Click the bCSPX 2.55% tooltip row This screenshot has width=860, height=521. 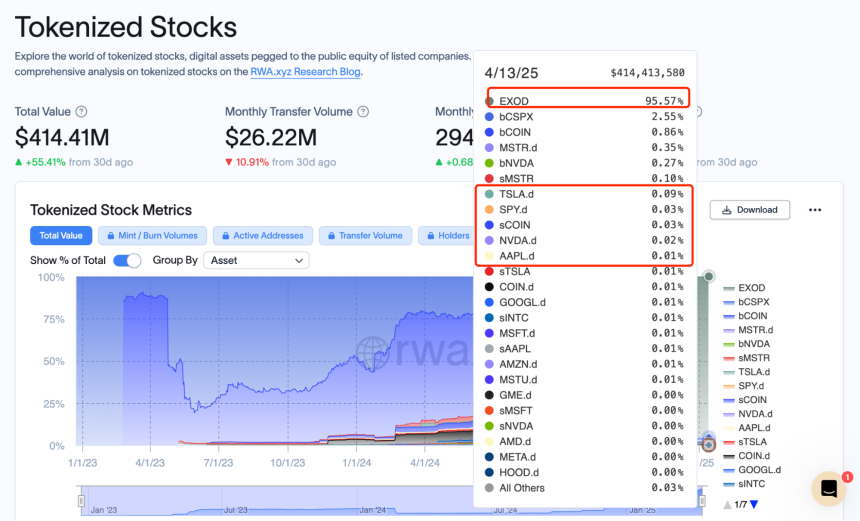(585, 117)
